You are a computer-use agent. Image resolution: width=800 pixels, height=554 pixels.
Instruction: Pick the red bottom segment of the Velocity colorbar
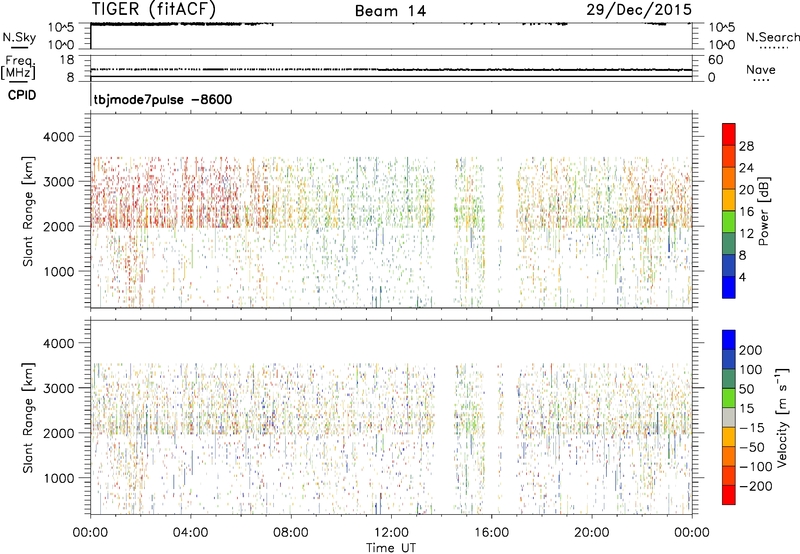click(x=729, y=495)
